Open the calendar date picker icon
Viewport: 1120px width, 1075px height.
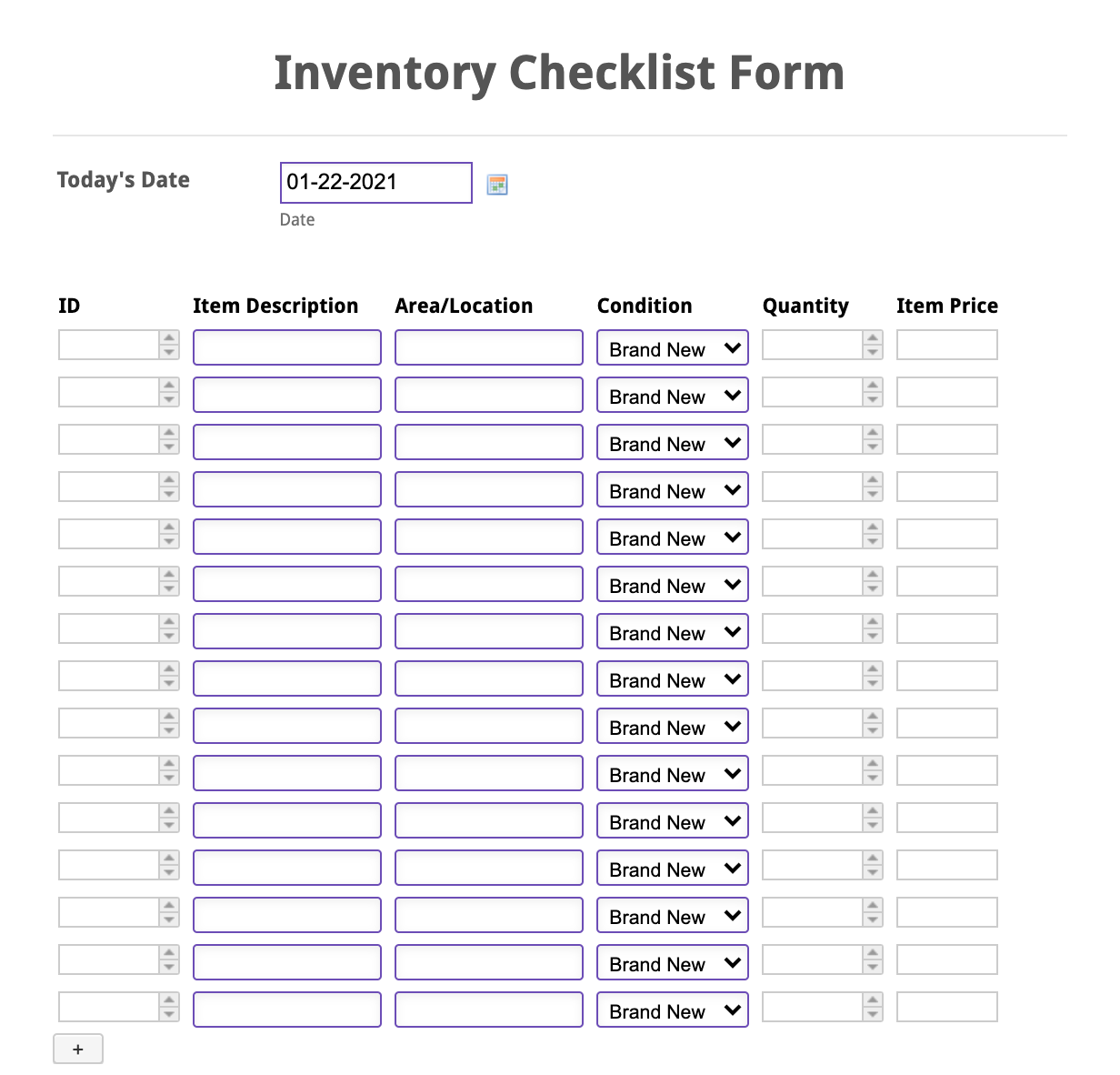click(x=497, y=184)
